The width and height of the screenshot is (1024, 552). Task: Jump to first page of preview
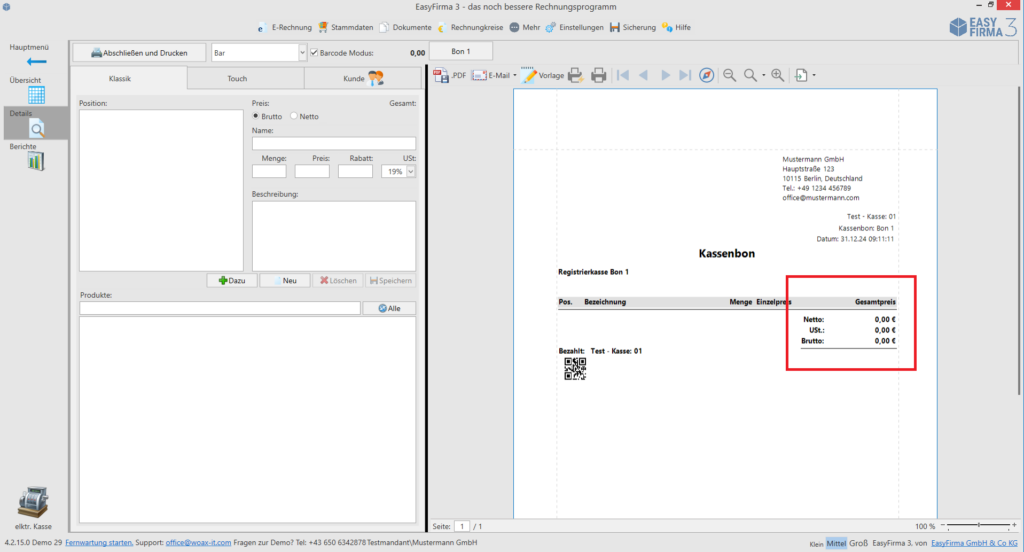[x=623, y=76]
